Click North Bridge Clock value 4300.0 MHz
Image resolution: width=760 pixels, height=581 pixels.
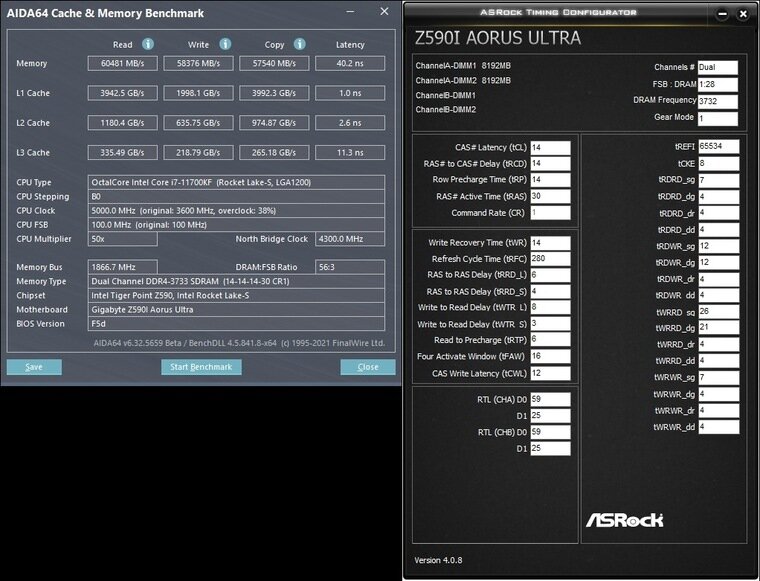point(350,239)
